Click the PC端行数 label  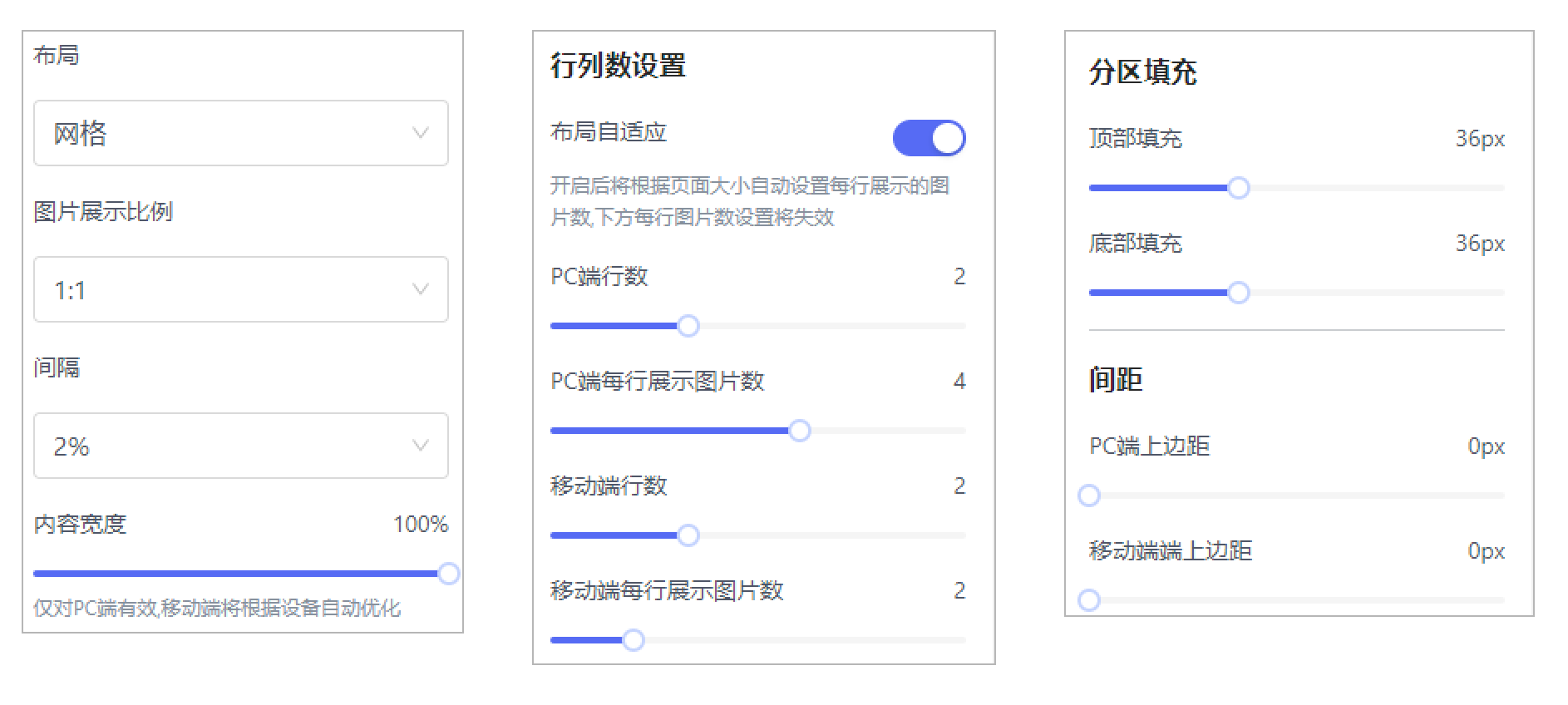click(x=599, y=276)
